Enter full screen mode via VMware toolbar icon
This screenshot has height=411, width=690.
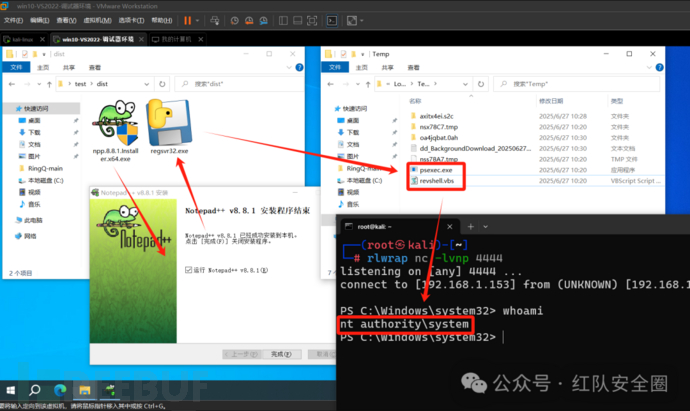coord(312,21)
